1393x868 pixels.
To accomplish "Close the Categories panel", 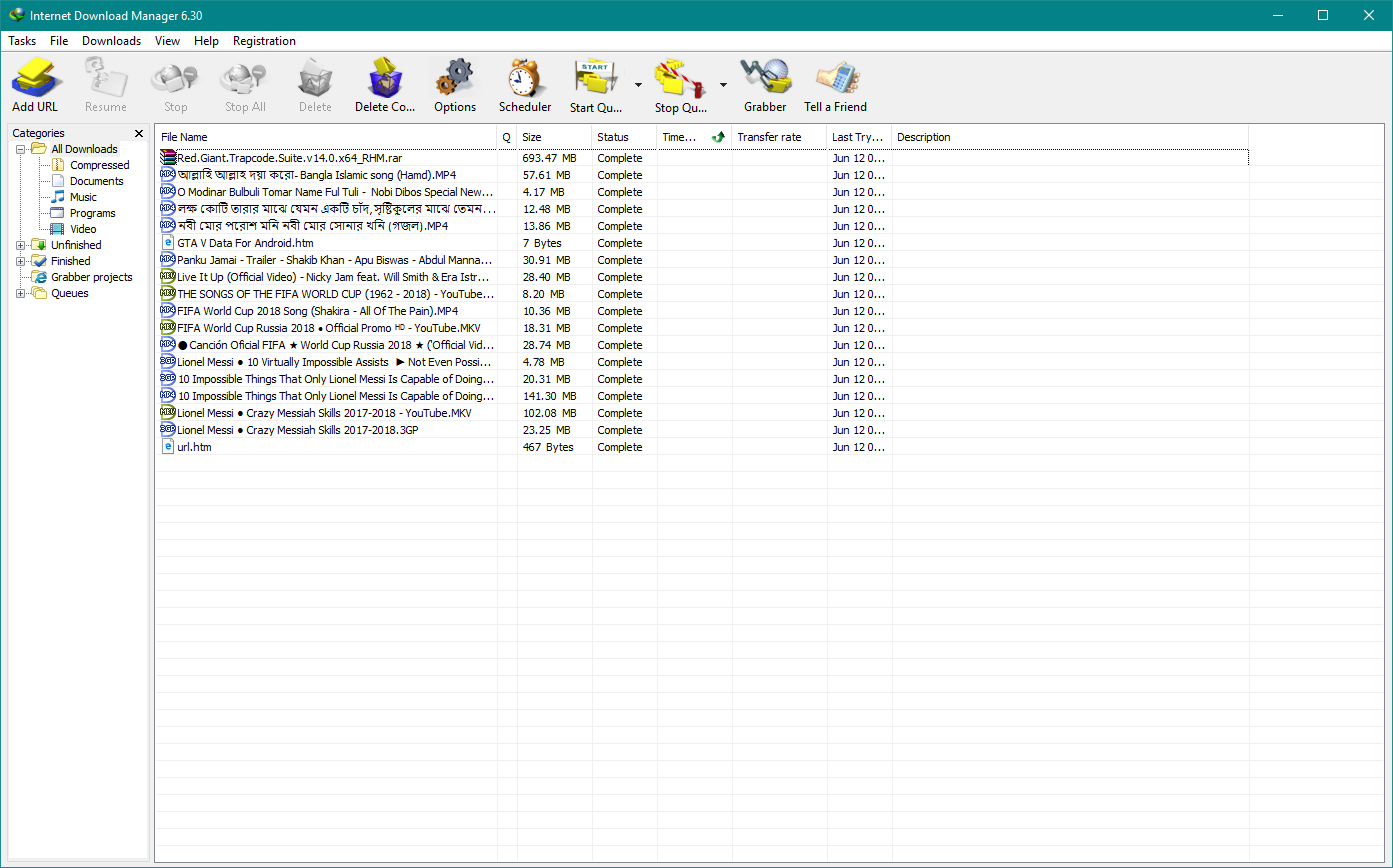I will click(x=139, y=133).
